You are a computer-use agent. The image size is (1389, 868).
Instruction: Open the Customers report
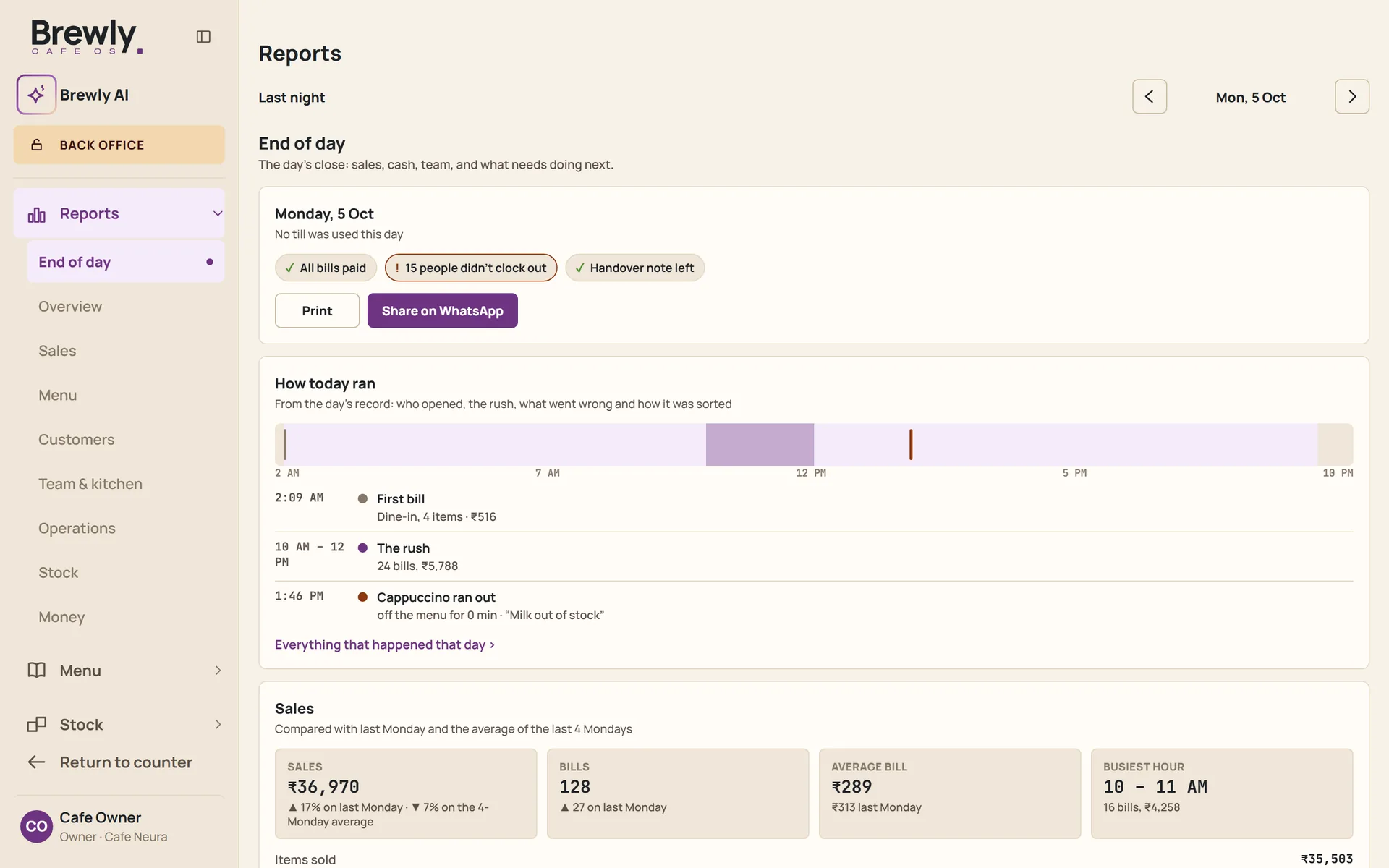coord(126,440)
